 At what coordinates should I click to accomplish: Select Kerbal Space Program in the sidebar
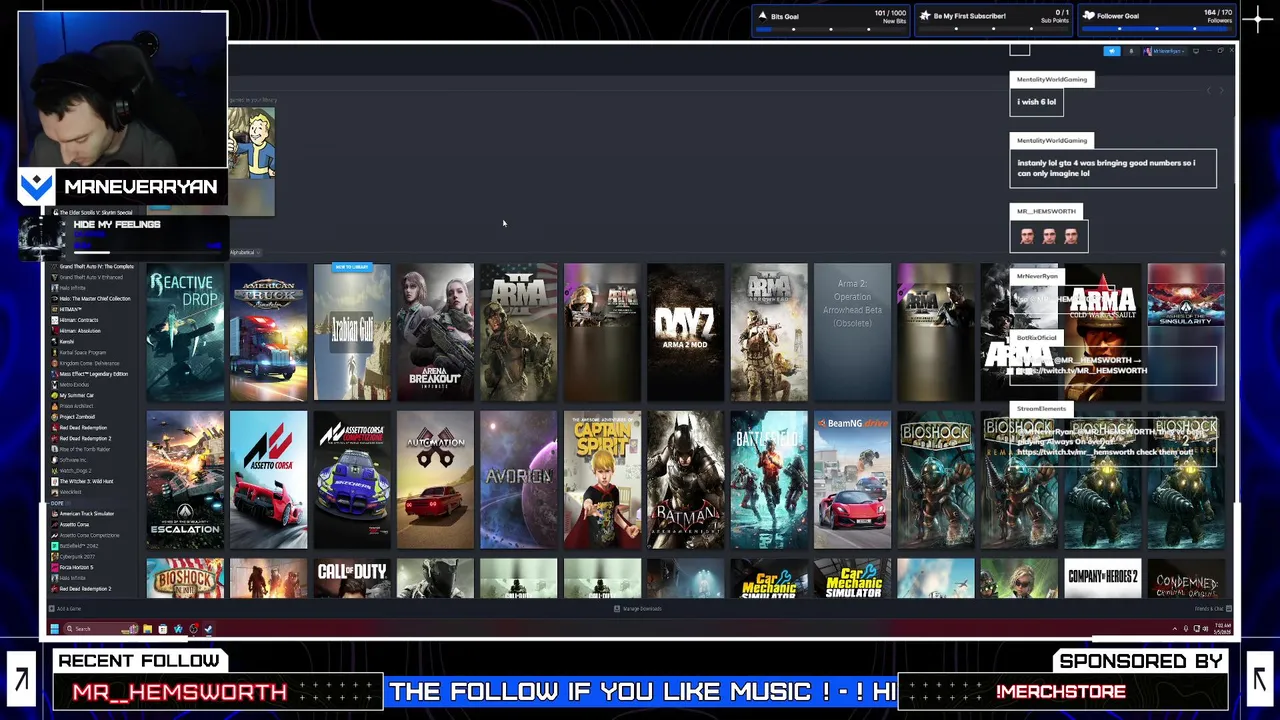78,352
